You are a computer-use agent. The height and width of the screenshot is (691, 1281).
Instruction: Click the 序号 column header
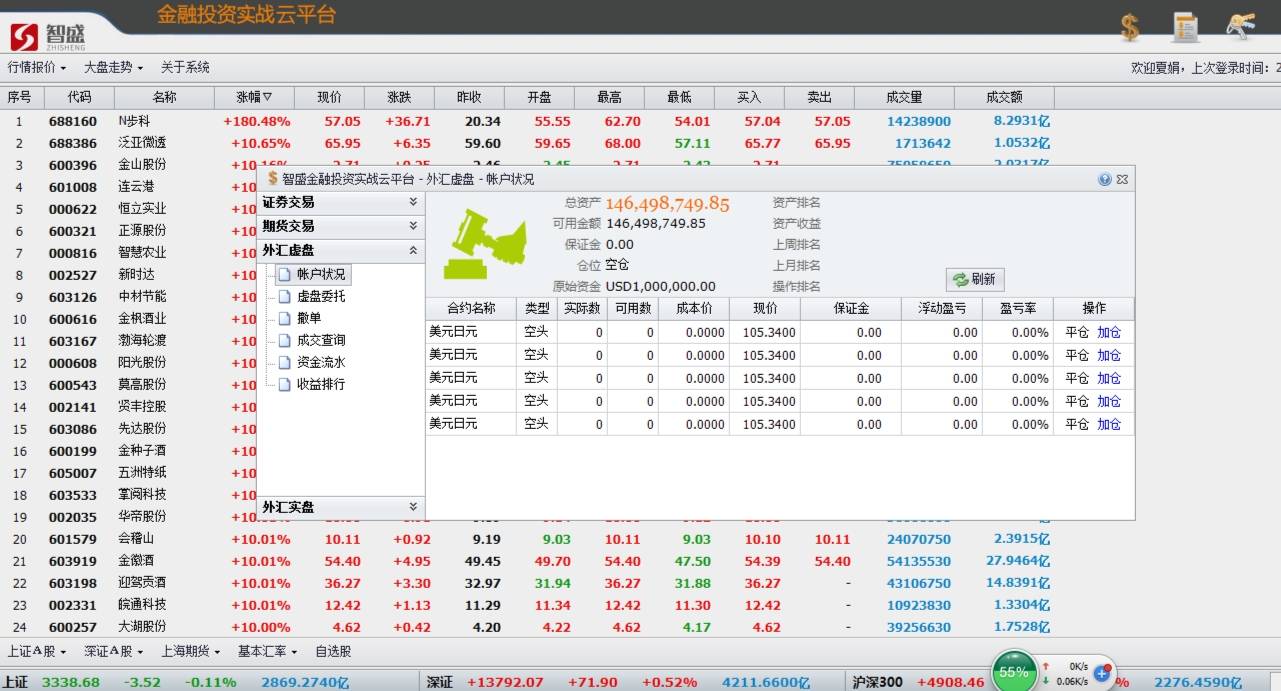(x=20, y=97)
